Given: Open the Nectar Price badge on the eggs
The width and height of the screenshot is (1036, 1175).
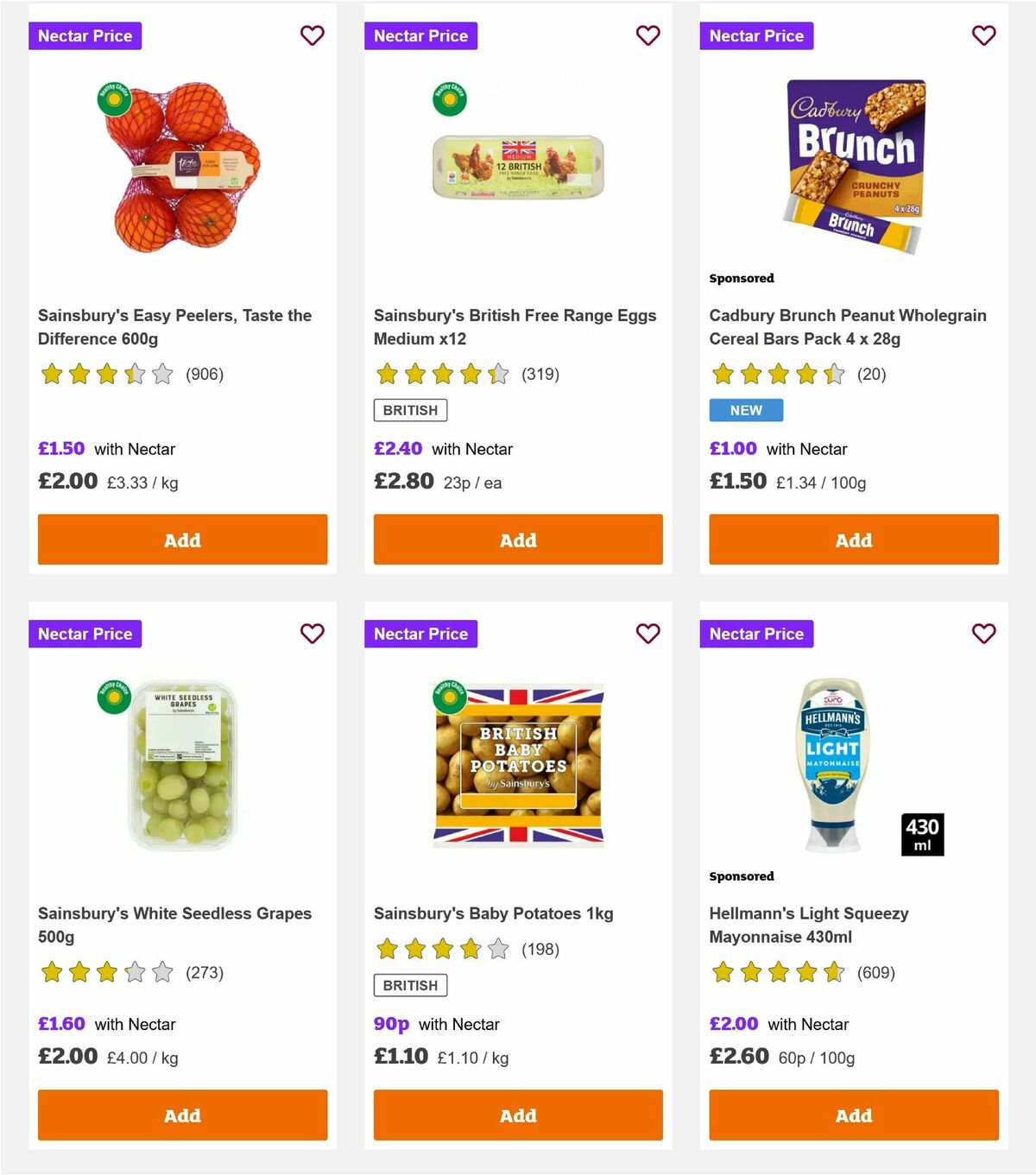Looking at the screenshot, I should (x=420, y=35).
